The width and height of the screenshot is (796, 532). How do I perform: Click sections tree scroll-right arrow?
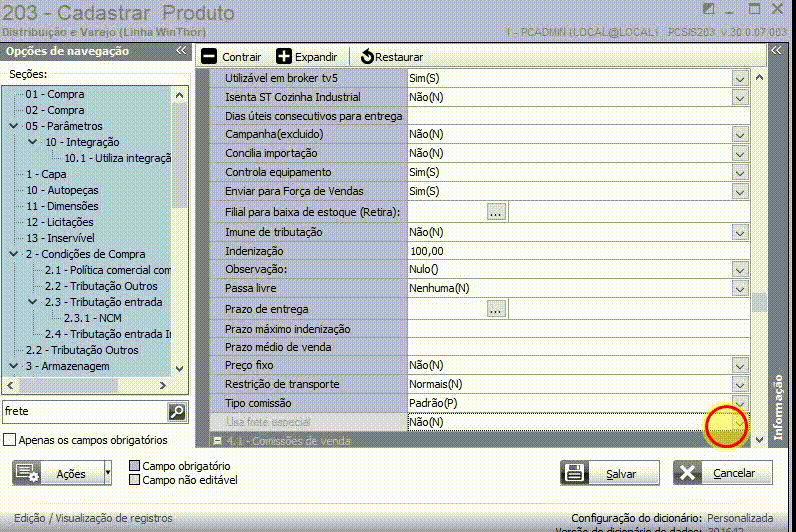click(162, 385)
